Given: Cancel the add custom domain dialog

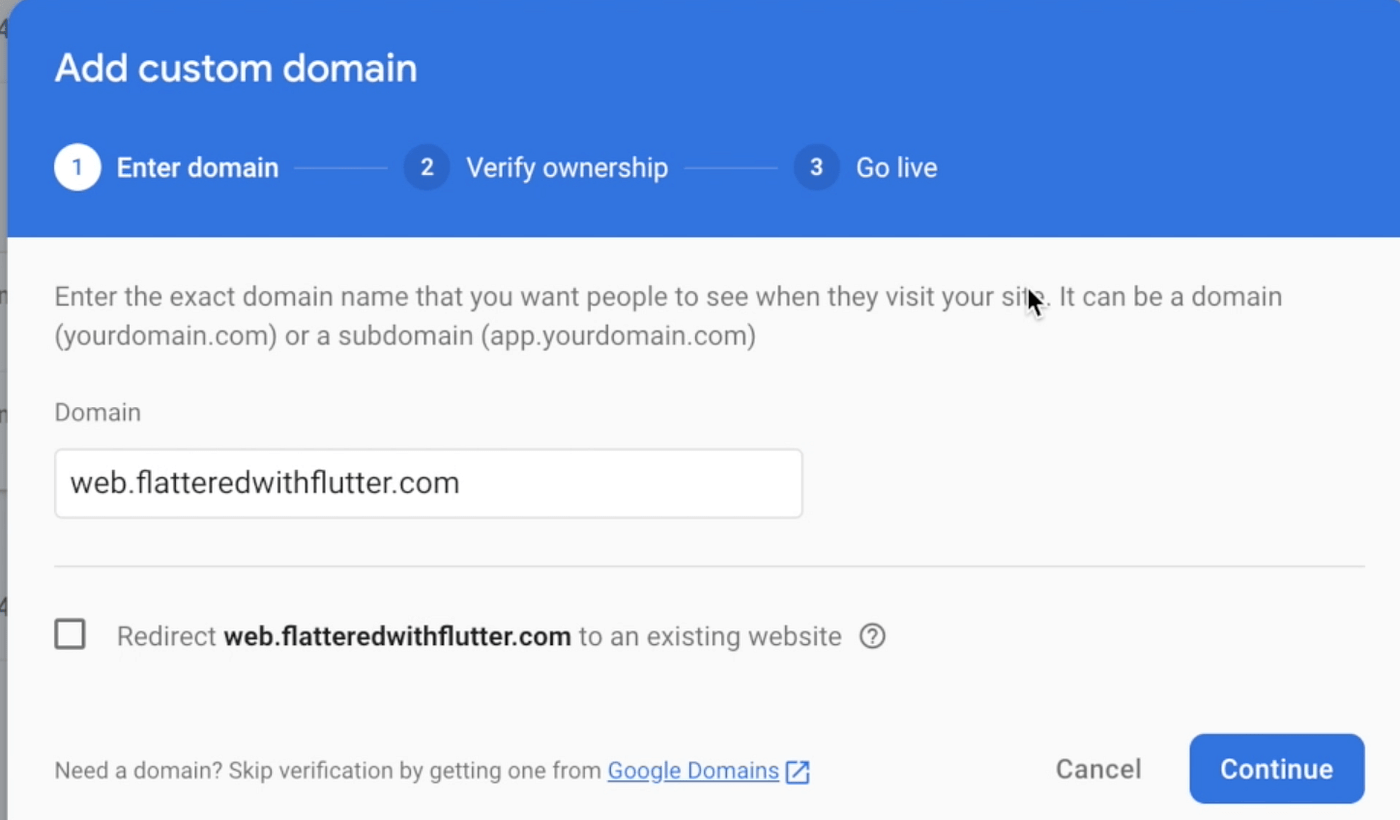Looking at the screenshot, I should coord(1098,769).
